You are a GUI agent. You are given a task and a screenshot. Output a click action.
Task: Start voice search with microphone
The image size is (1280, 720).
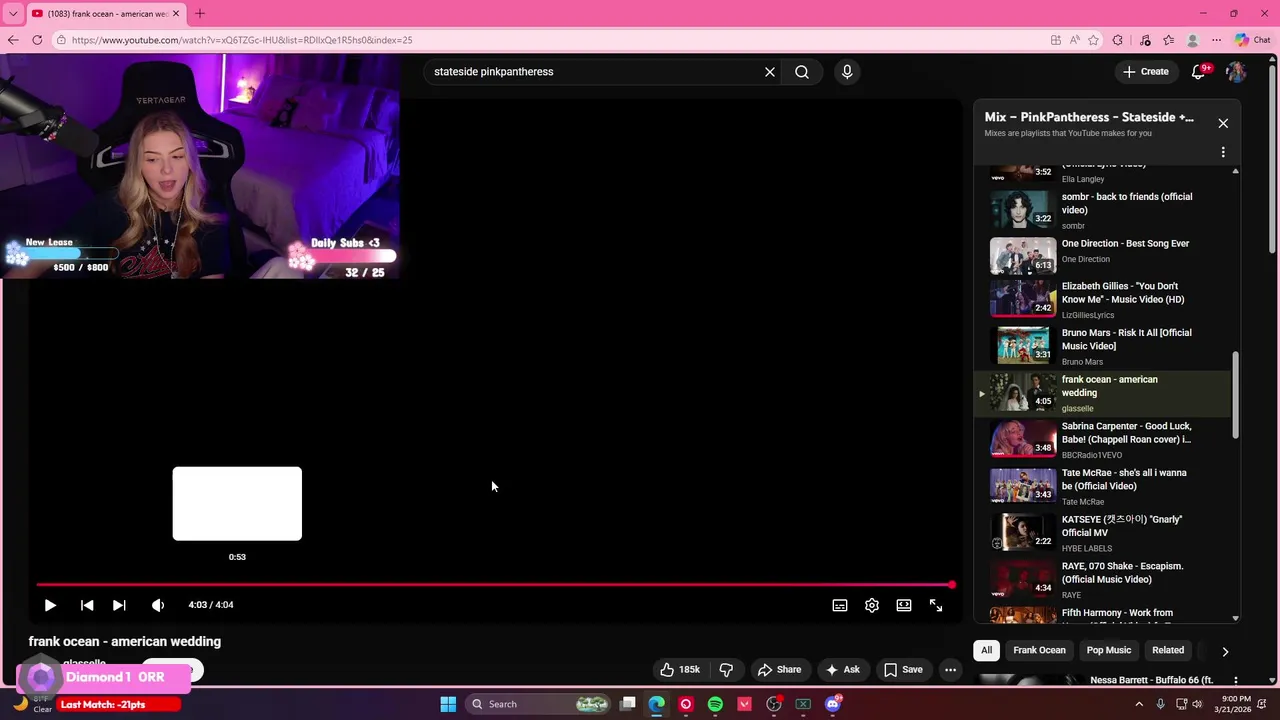847,72
